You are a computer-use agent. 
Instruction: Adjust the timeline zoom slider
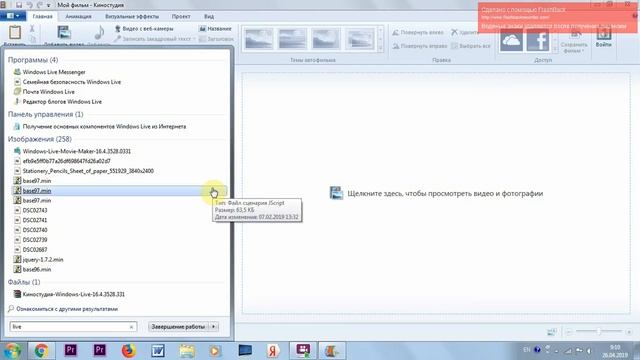point(598,331)
